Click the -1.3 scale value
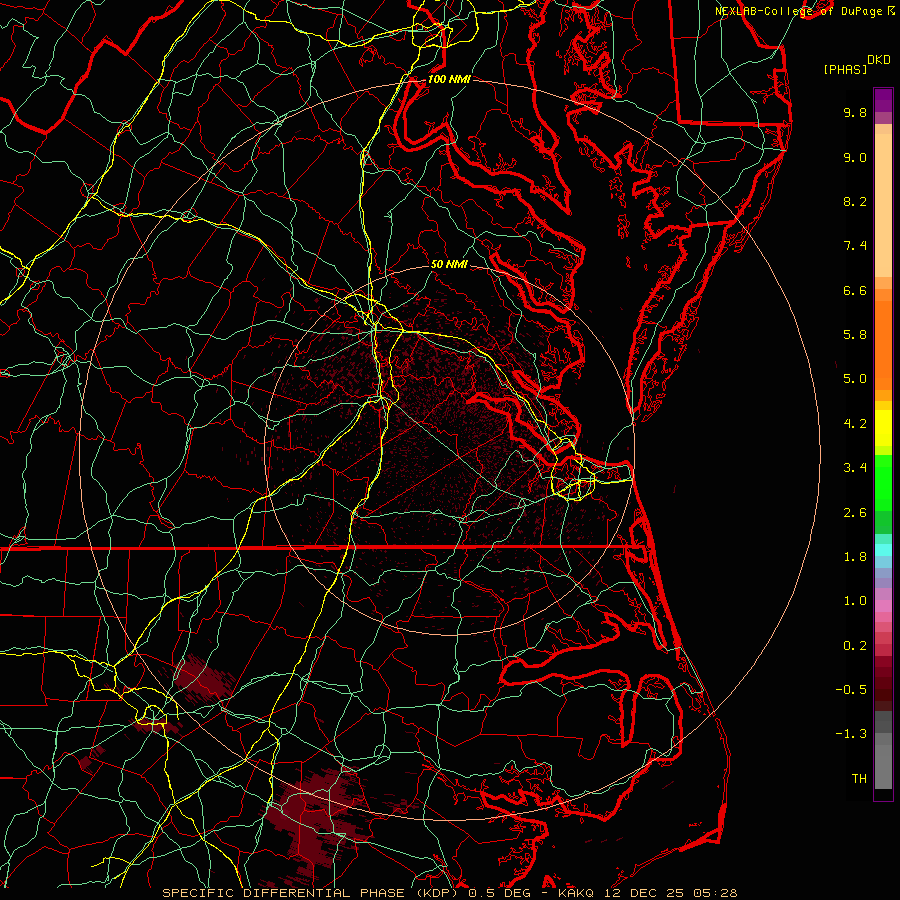Viewport: 900px width, 900px height. [851, 734]
